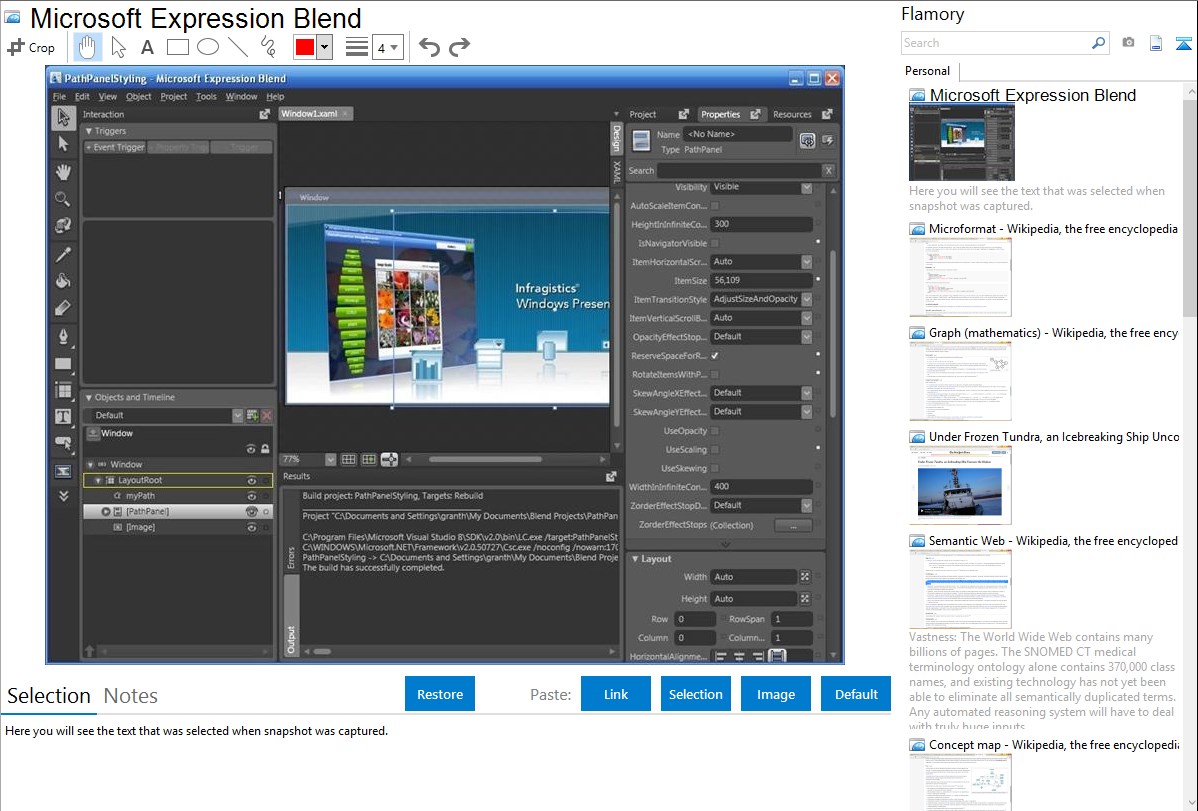Select Blend's Rectangle shape tool
The width and height of the screenshot is (1198, 811).
pos(63,364)
